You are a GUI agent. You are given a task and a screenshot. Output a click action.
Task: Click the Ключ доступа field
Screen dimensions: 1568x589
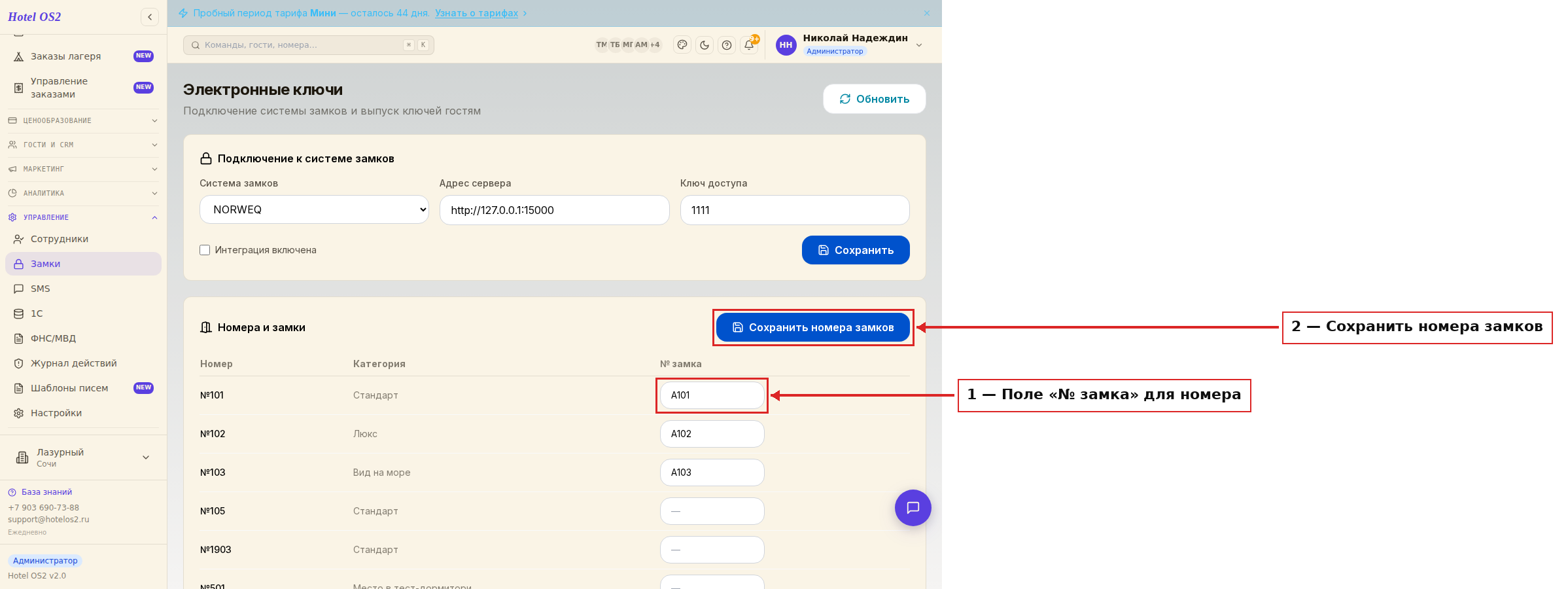pyautogui.click(x=795, y=210)
